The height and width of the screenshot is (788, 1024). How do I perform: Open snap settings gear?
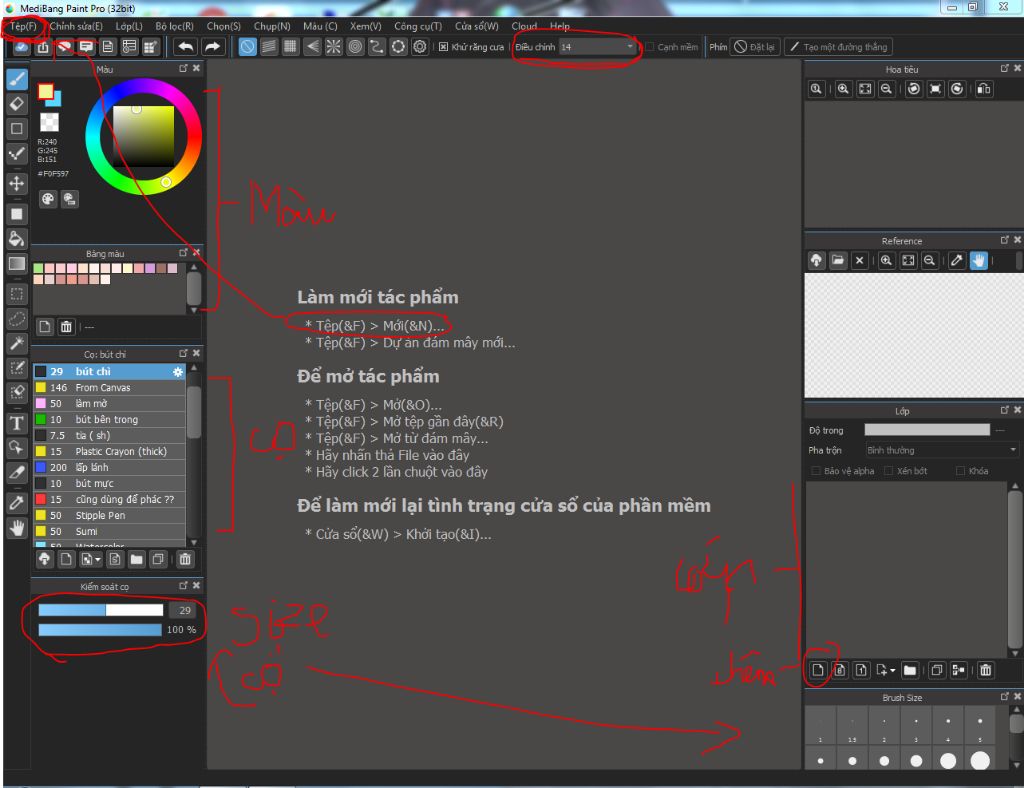[x=420, y=47]
